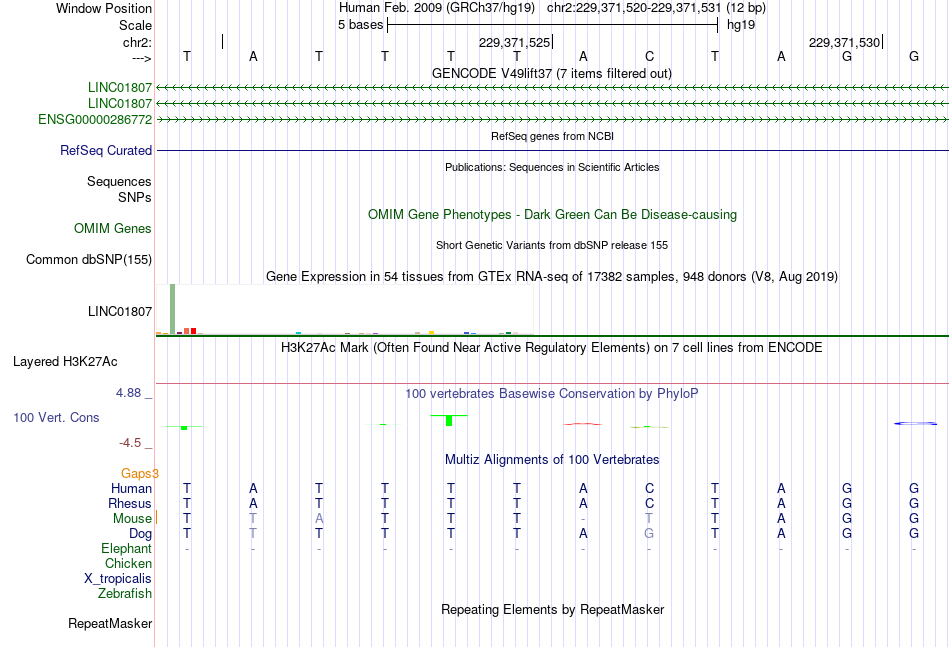Click base C in the reference sequence row

point(649,56)
